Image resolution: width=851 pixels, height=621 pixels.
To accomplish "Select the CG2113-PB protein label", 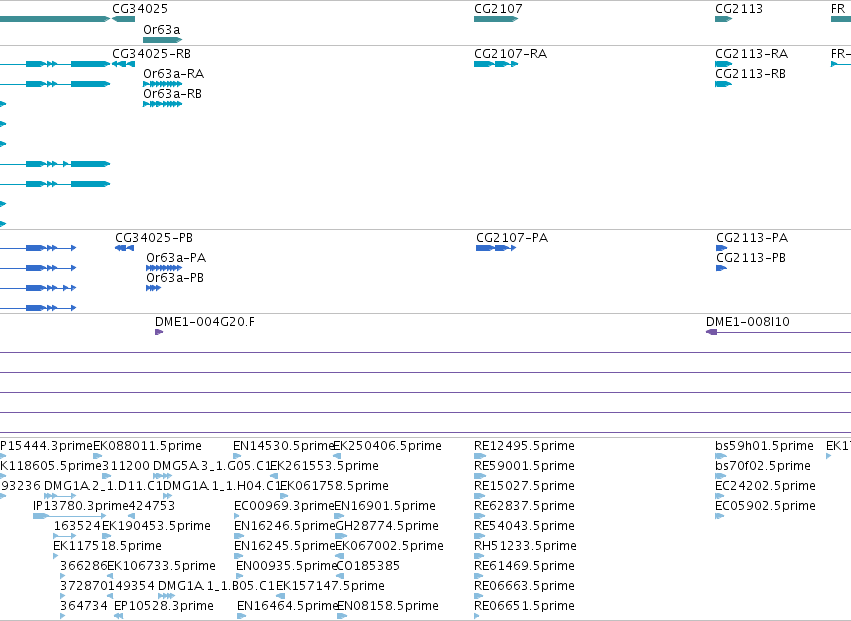I will tap(751, 258).
